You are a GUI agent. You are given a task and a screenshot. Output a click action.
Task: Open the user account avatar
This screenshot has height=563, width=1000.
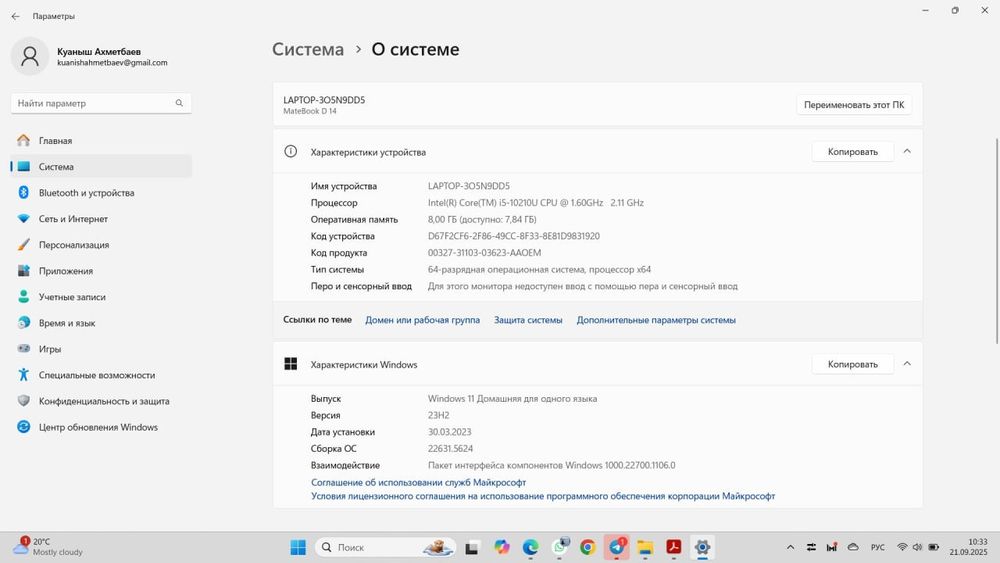[29, 56]
